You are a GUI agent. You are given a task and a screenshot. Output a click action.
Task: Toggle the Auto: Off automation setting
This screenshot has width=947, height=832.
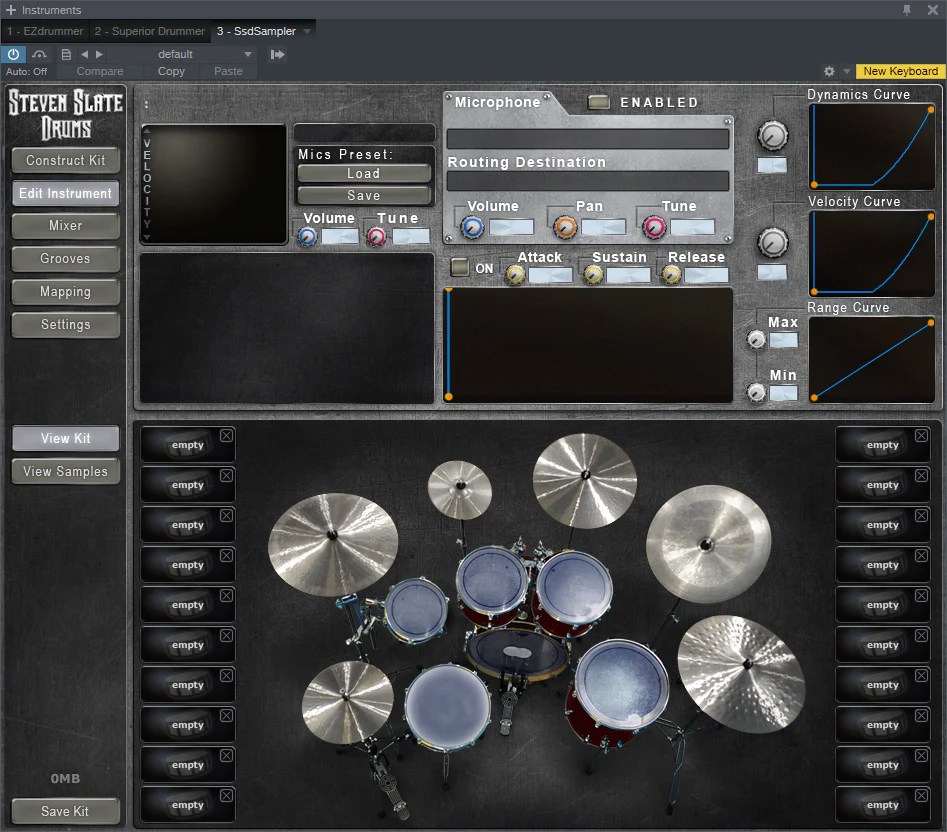(27, 71)
